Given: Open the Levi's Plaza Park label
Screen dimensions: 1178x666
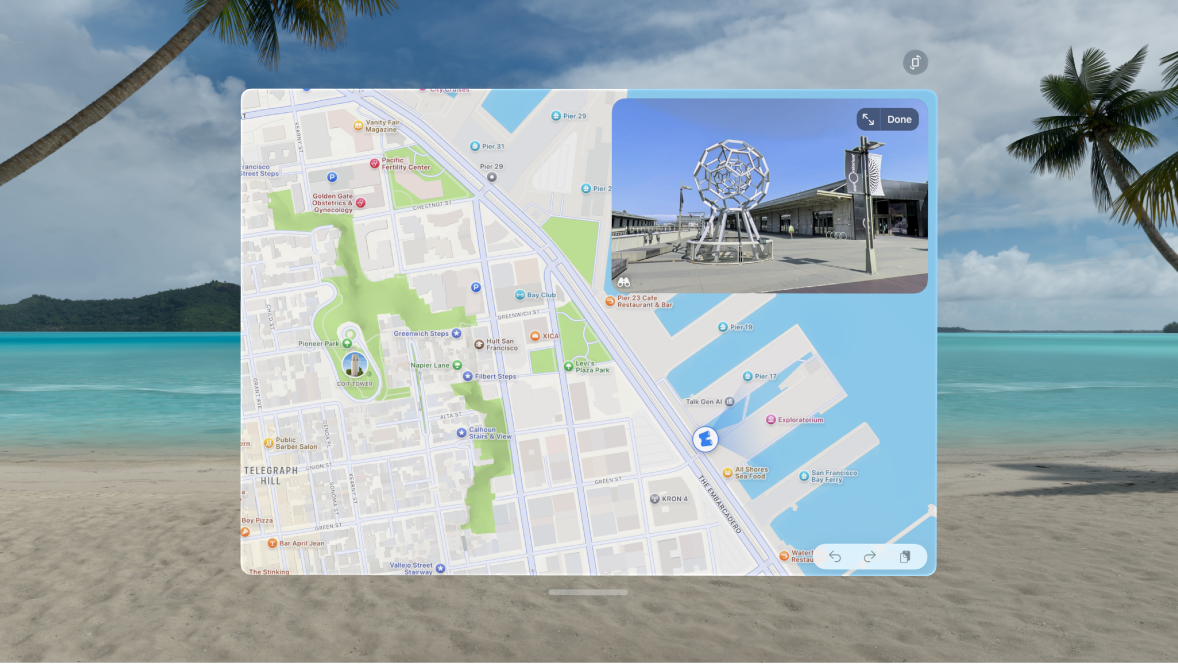Looking at the screenshot, I should click(x=566, y=366).
